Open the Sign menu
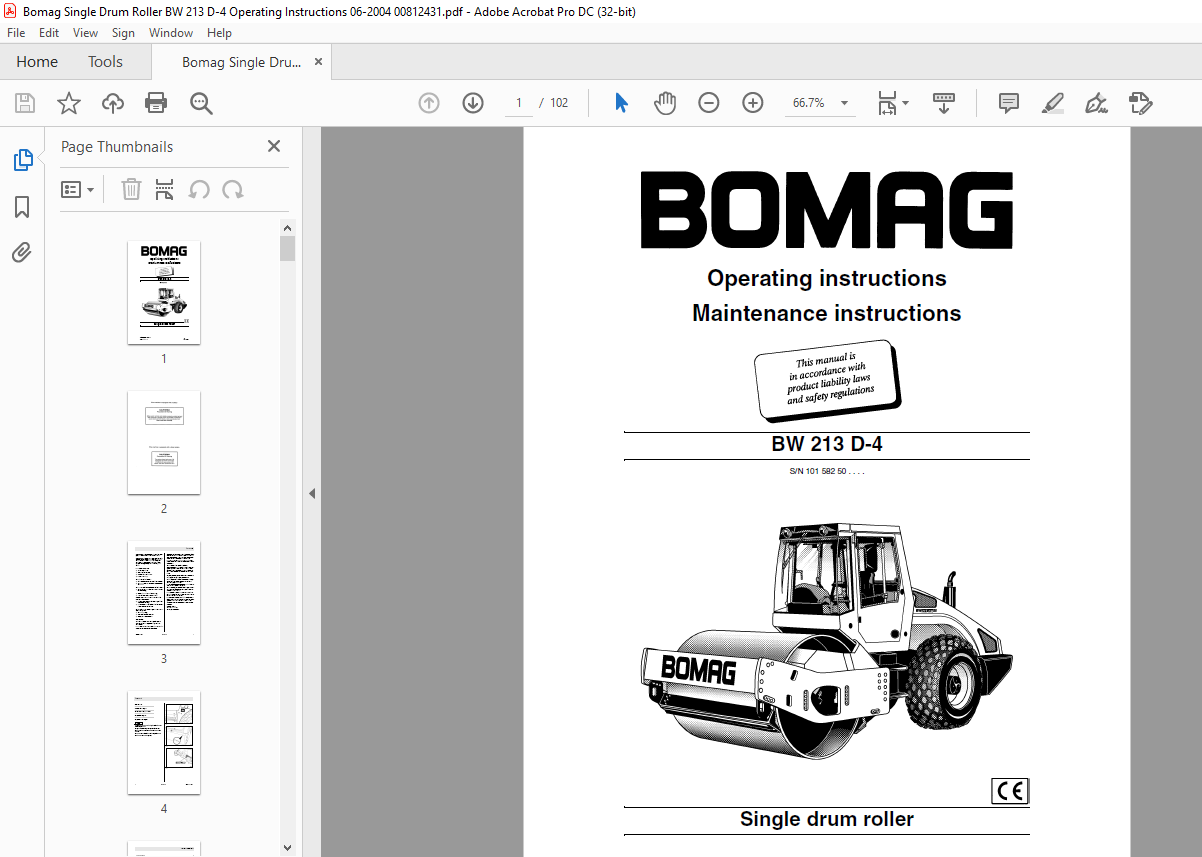This screenshot has height=857, width=1202. 123,33
